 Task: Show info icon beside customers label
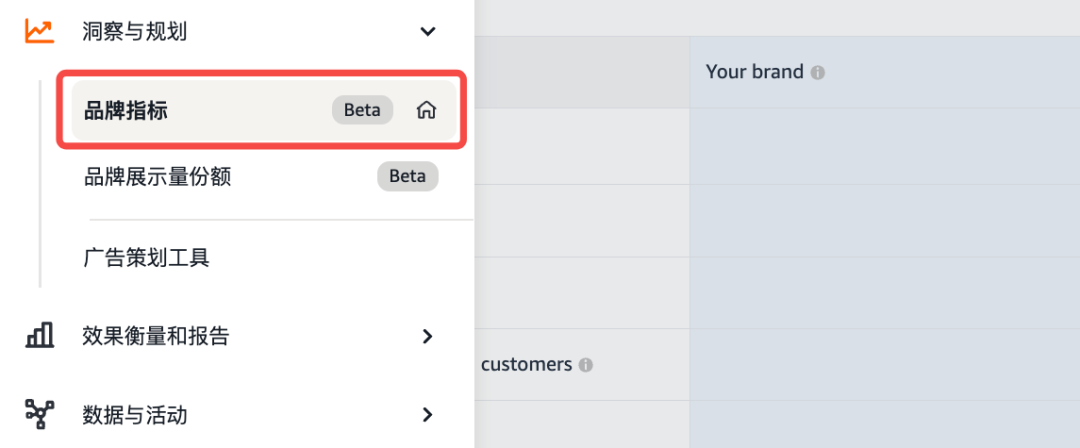[x=586, y=365]
